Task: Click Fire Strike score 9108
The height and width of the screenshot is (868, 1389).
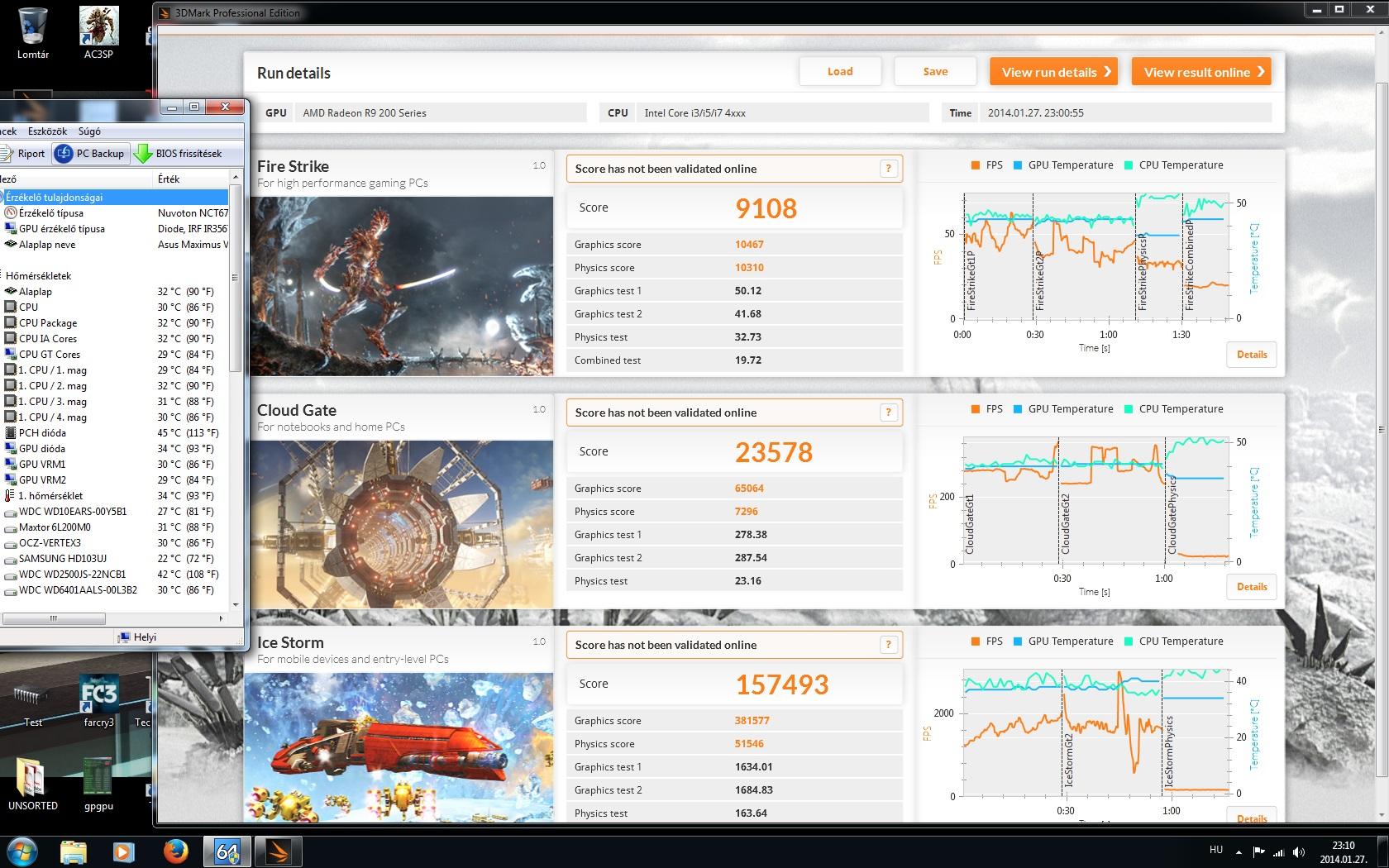Action: point(766,208)
